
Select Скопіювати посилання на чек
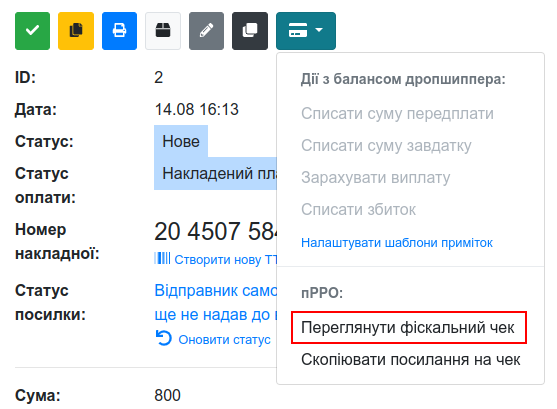click(411, 360)
